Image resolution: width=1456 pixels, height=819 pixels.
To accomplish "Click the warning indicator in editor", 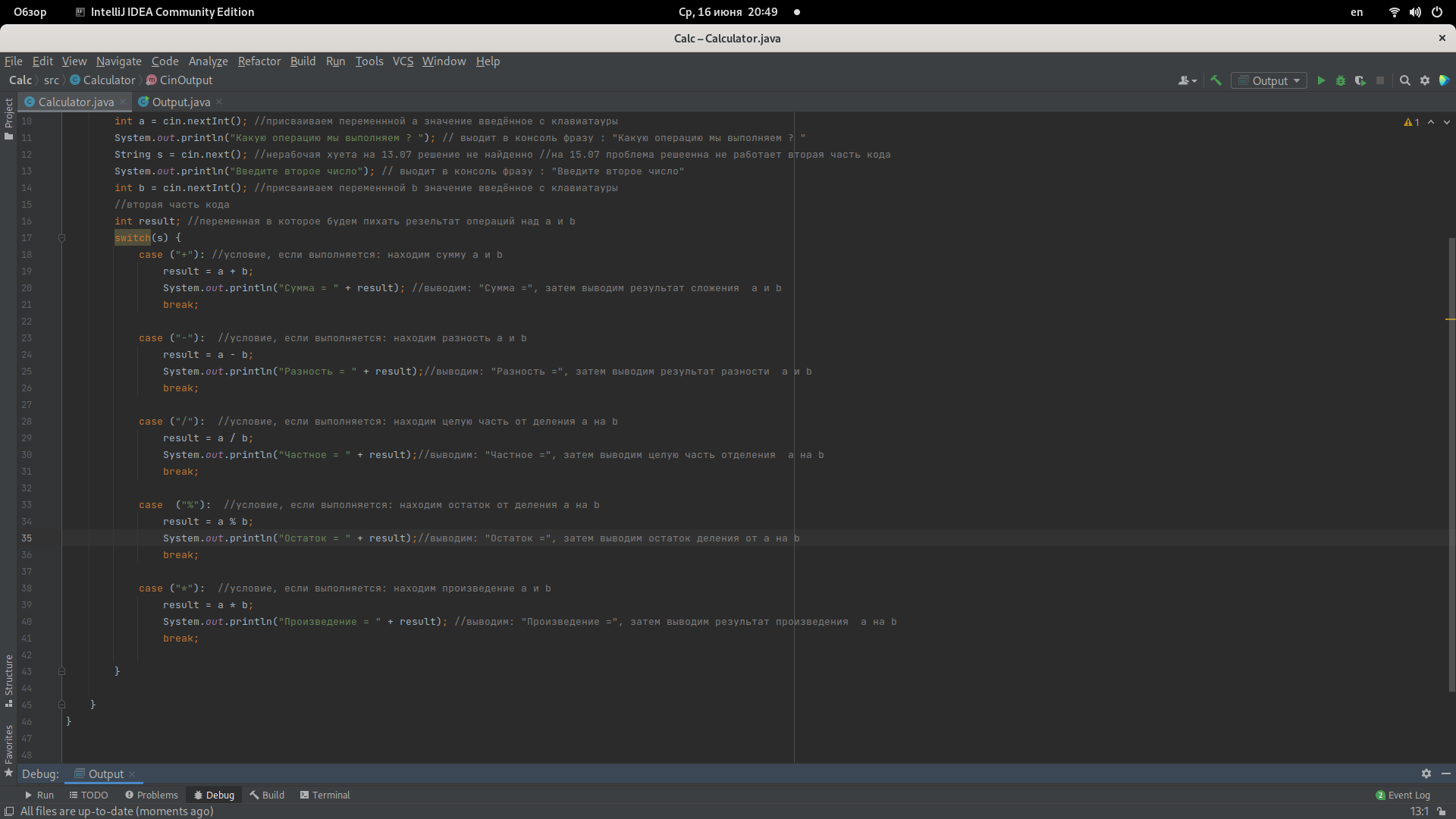I will point(1411,122).
